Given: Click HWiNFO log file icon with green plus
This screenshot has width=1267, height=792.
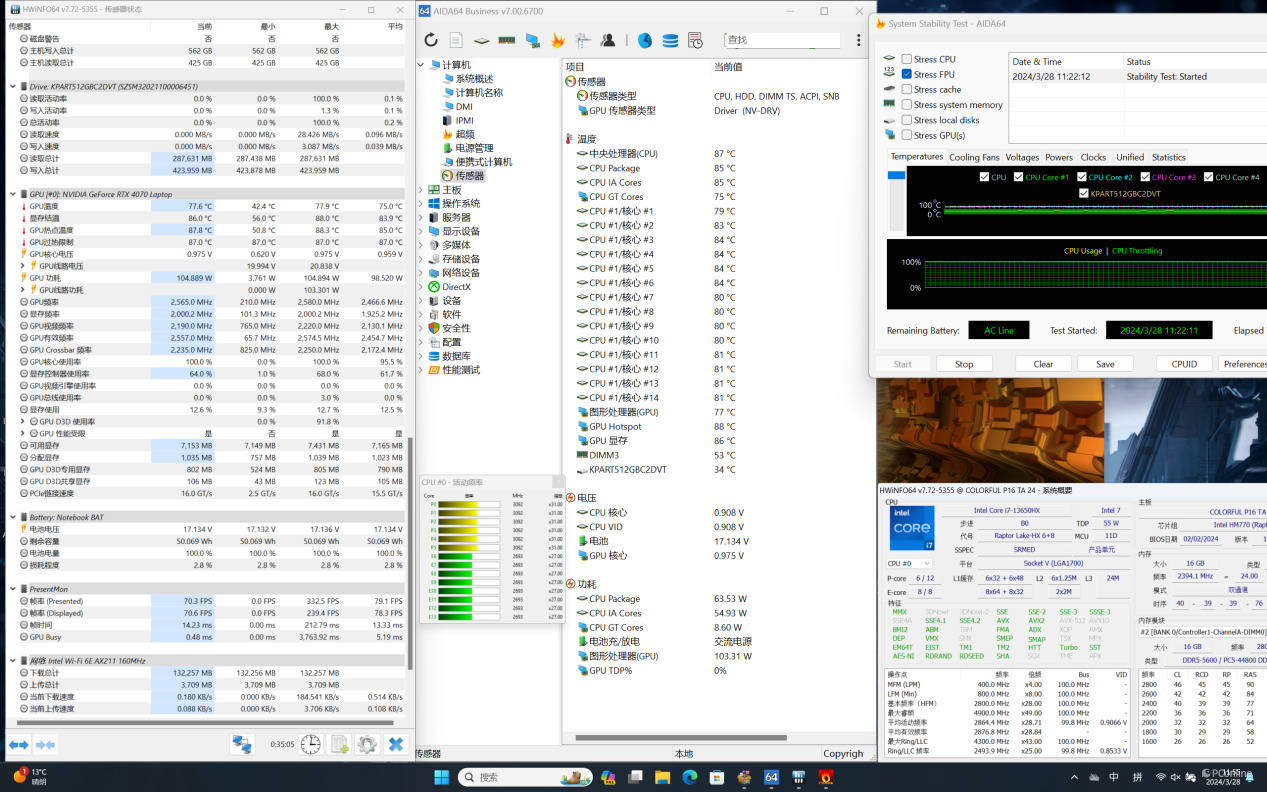Looking at the screenshot, I should click(x=340, y=744).
